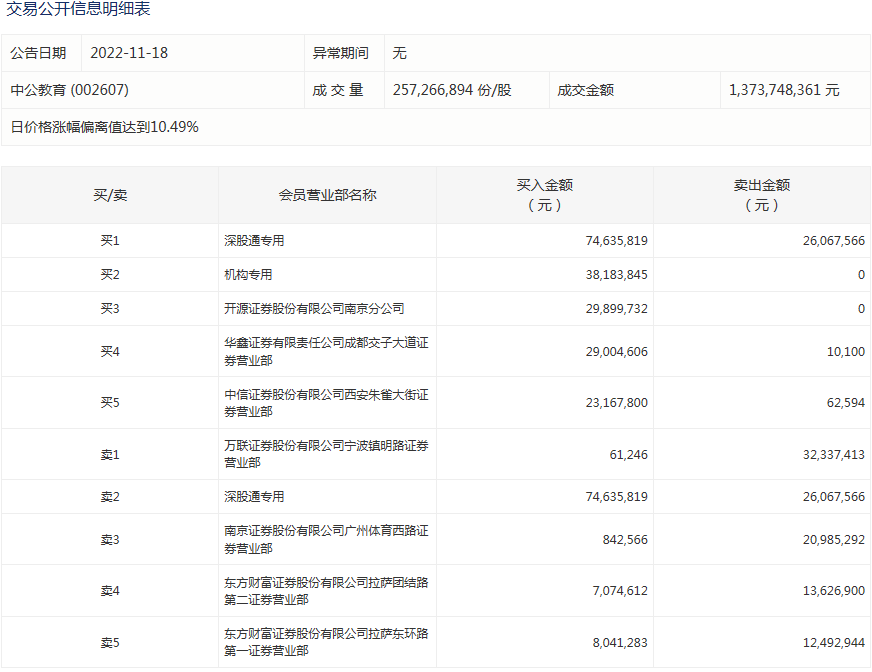Select the value 38,183,845

616,274
